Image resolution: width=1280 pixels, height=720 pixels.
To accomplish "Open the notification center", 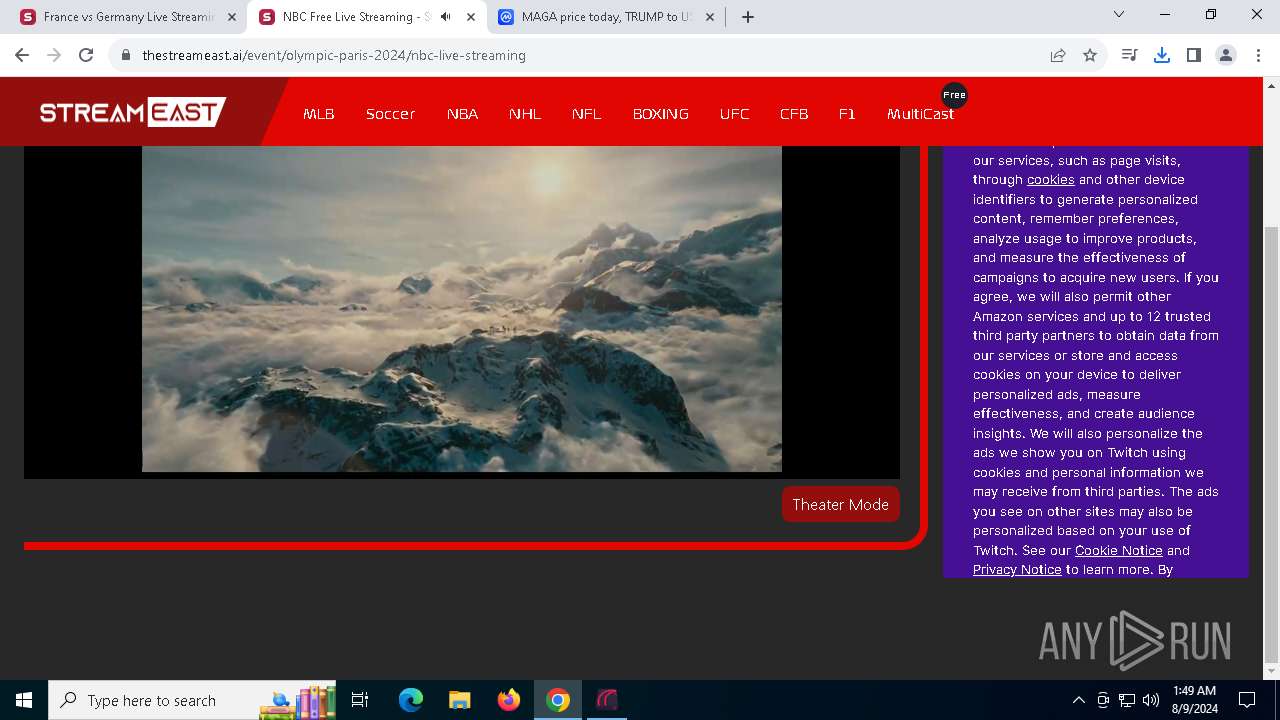I will tap(1247, 700).
